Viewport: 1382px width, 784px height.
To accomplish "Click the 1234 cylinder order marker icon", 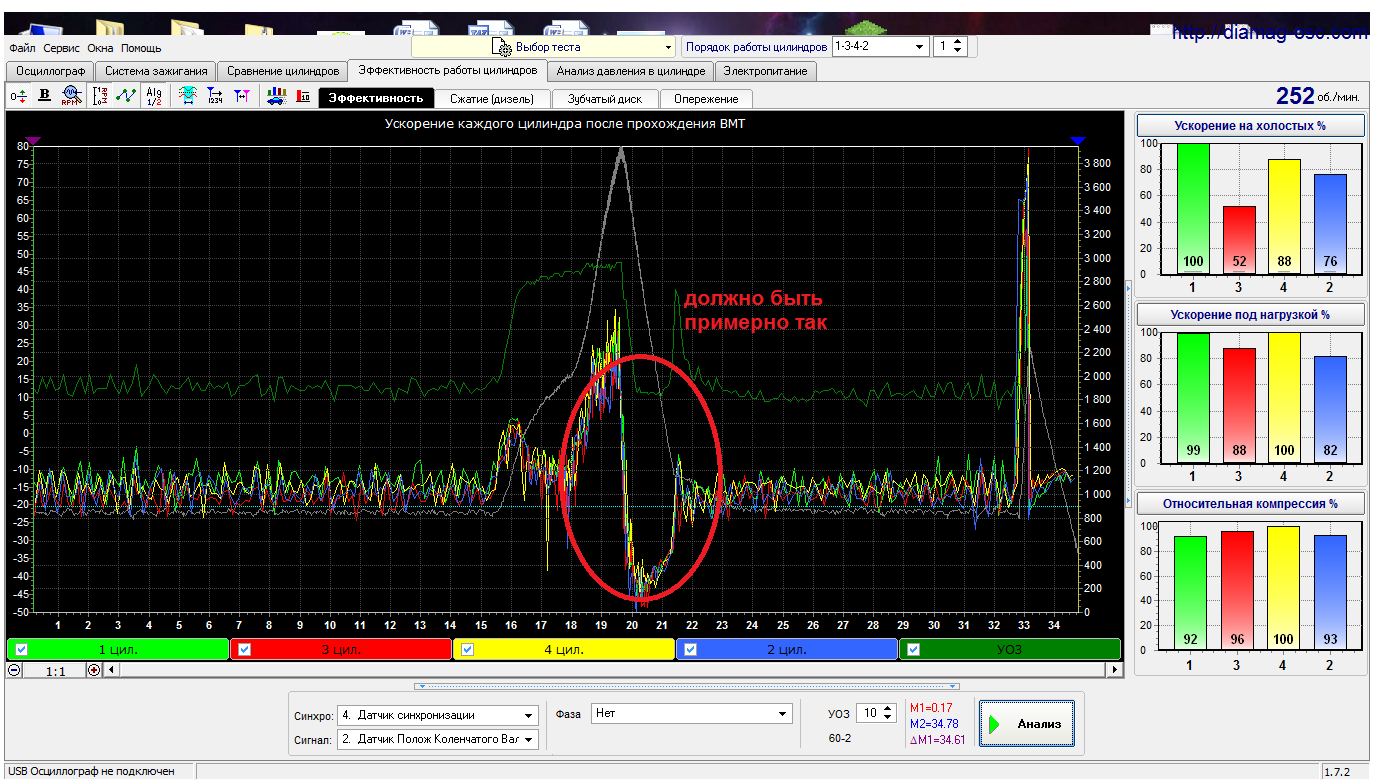I will [214, 96].
